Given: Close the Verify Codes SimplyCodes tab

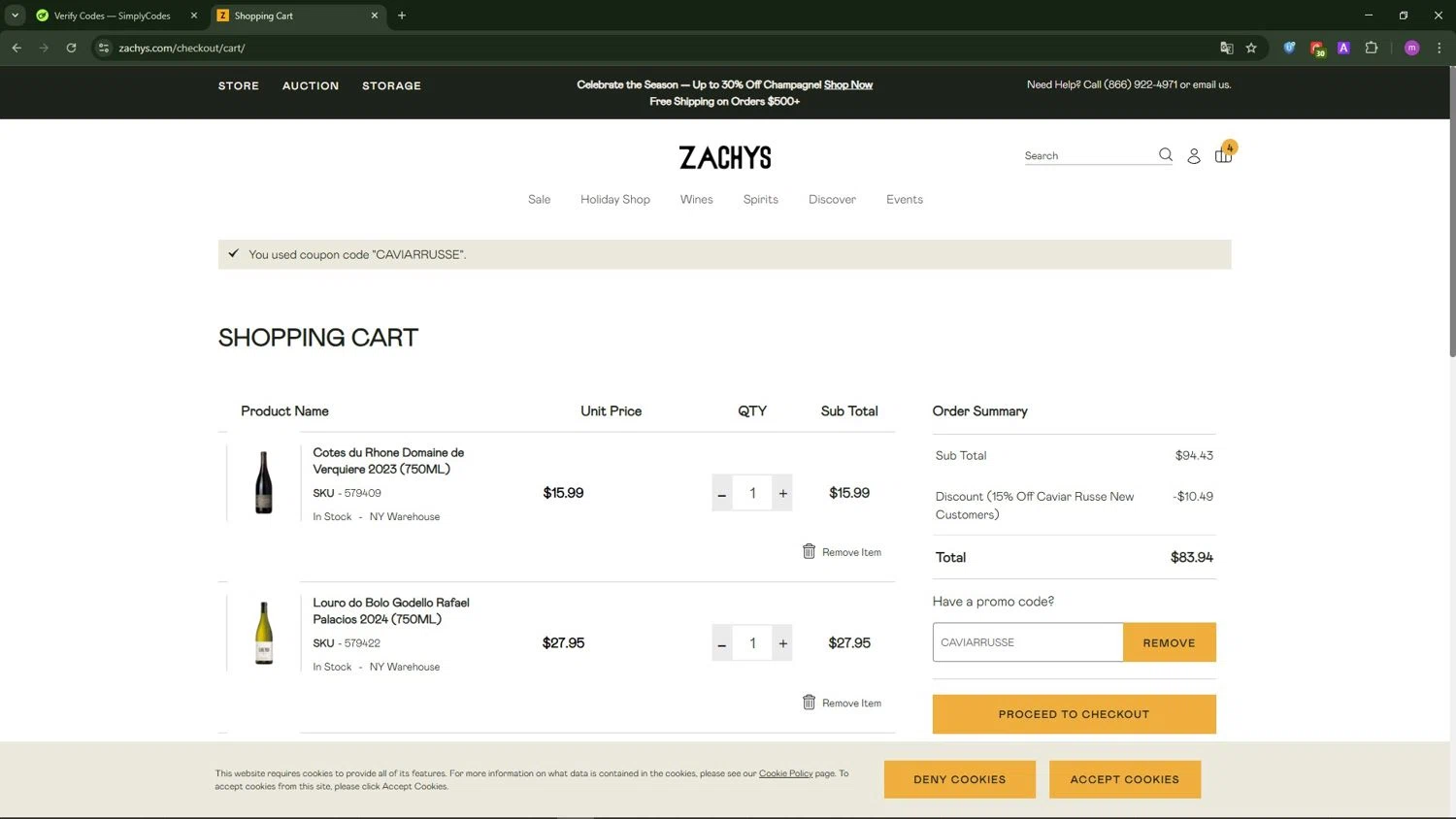Looking at the screenshot, I should [194, 16].
